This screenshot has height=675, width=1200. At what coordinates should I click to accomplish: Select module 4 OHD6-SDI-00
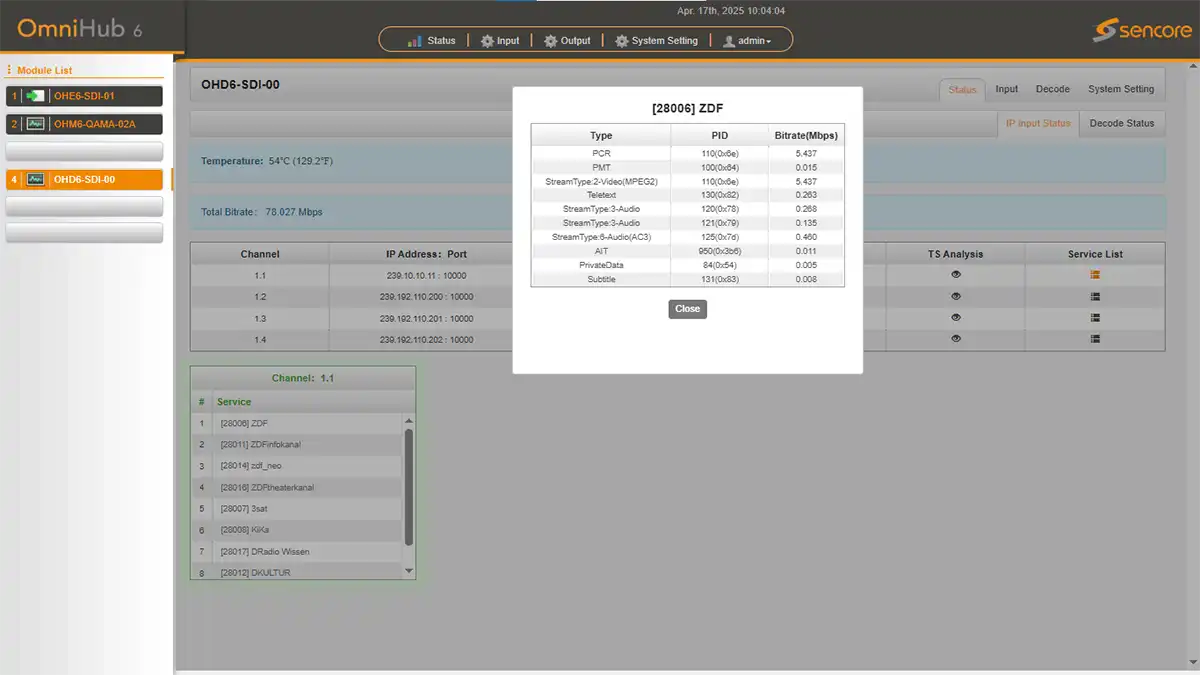84,179
